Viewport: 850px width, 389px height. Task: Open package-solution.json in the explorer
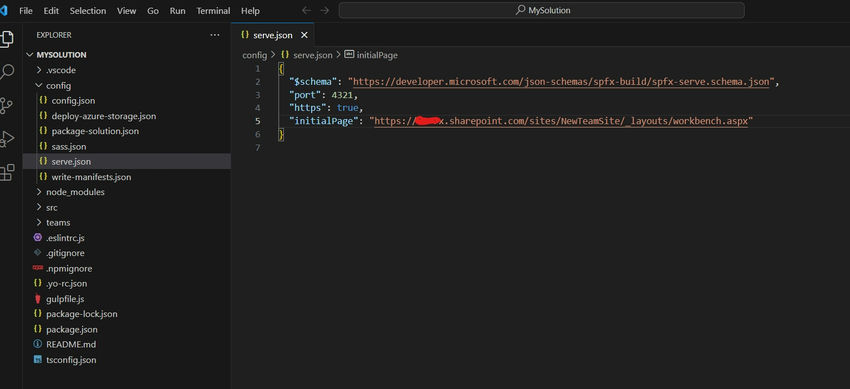(95, 131)
